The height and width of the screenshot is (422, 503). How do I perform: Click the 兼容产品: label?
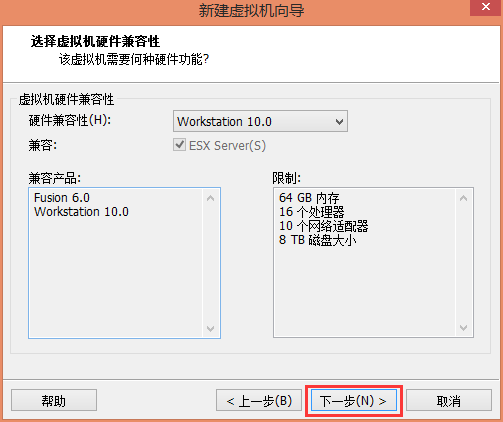pyautogui.click(x=55, y=178)
